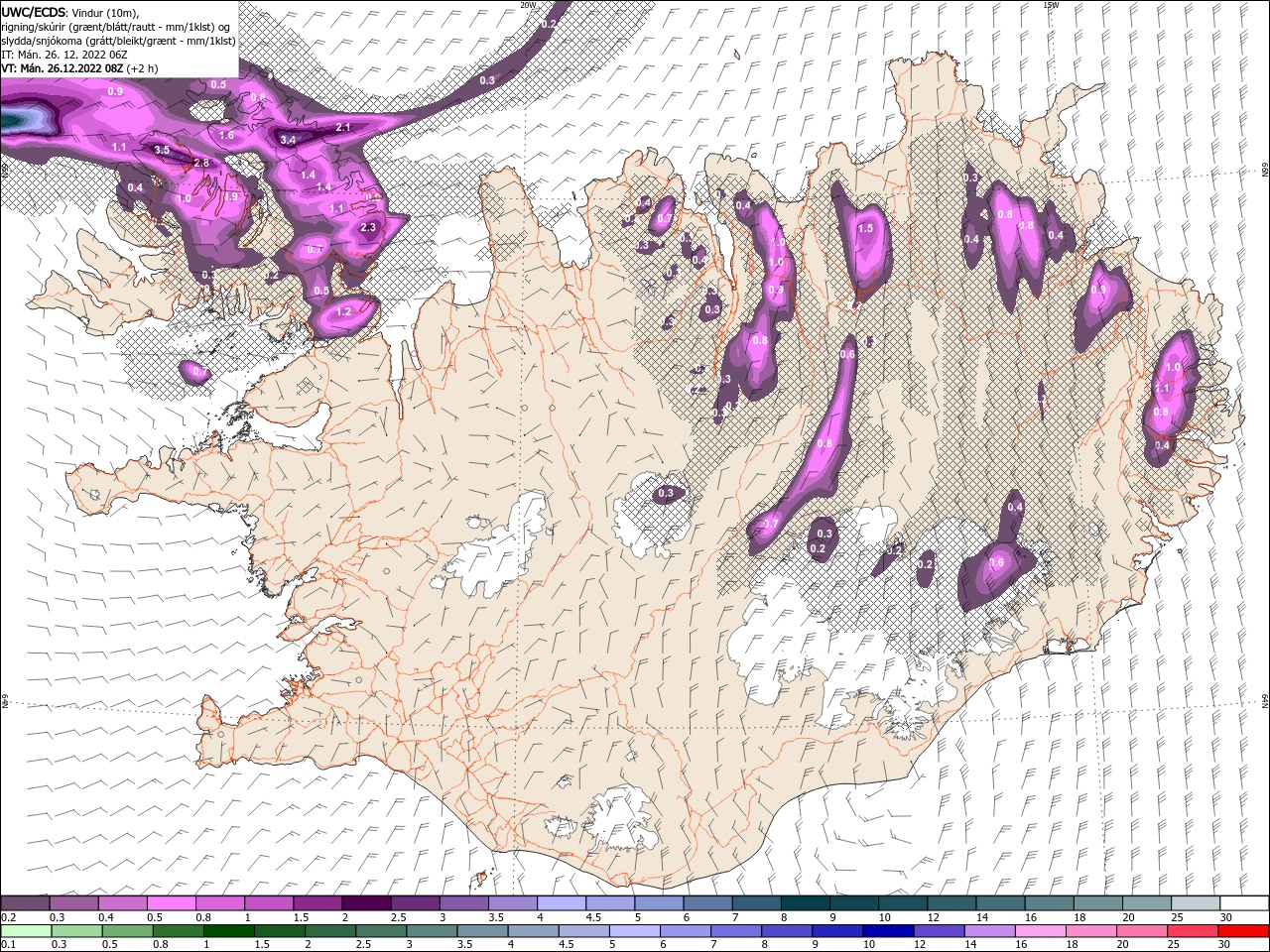The width and height of the screenshot is (1270, 952).
Task: Click the '1.6' precipitation value on the map
Action: coord(226,135)
